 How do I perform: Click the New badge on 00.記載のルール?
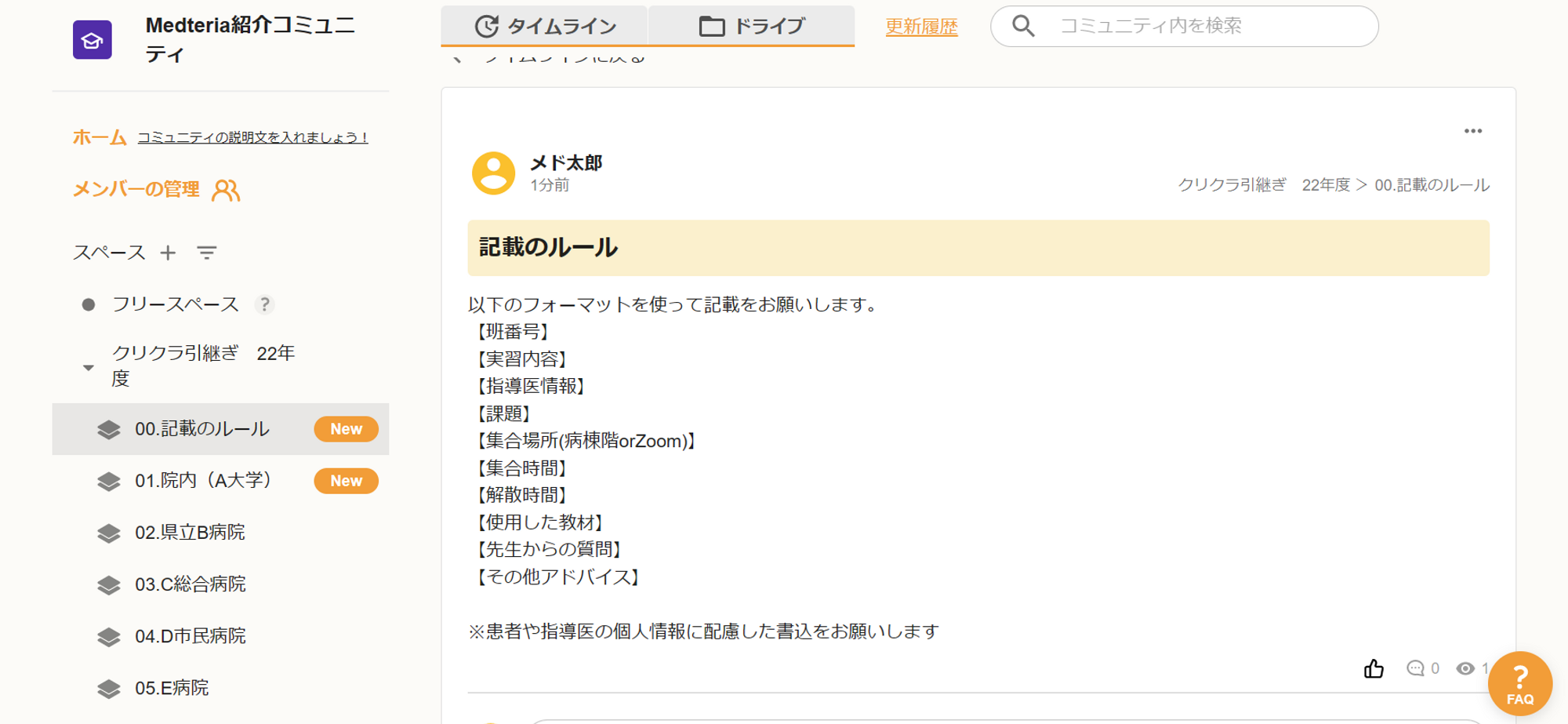[x=346, y=429]
